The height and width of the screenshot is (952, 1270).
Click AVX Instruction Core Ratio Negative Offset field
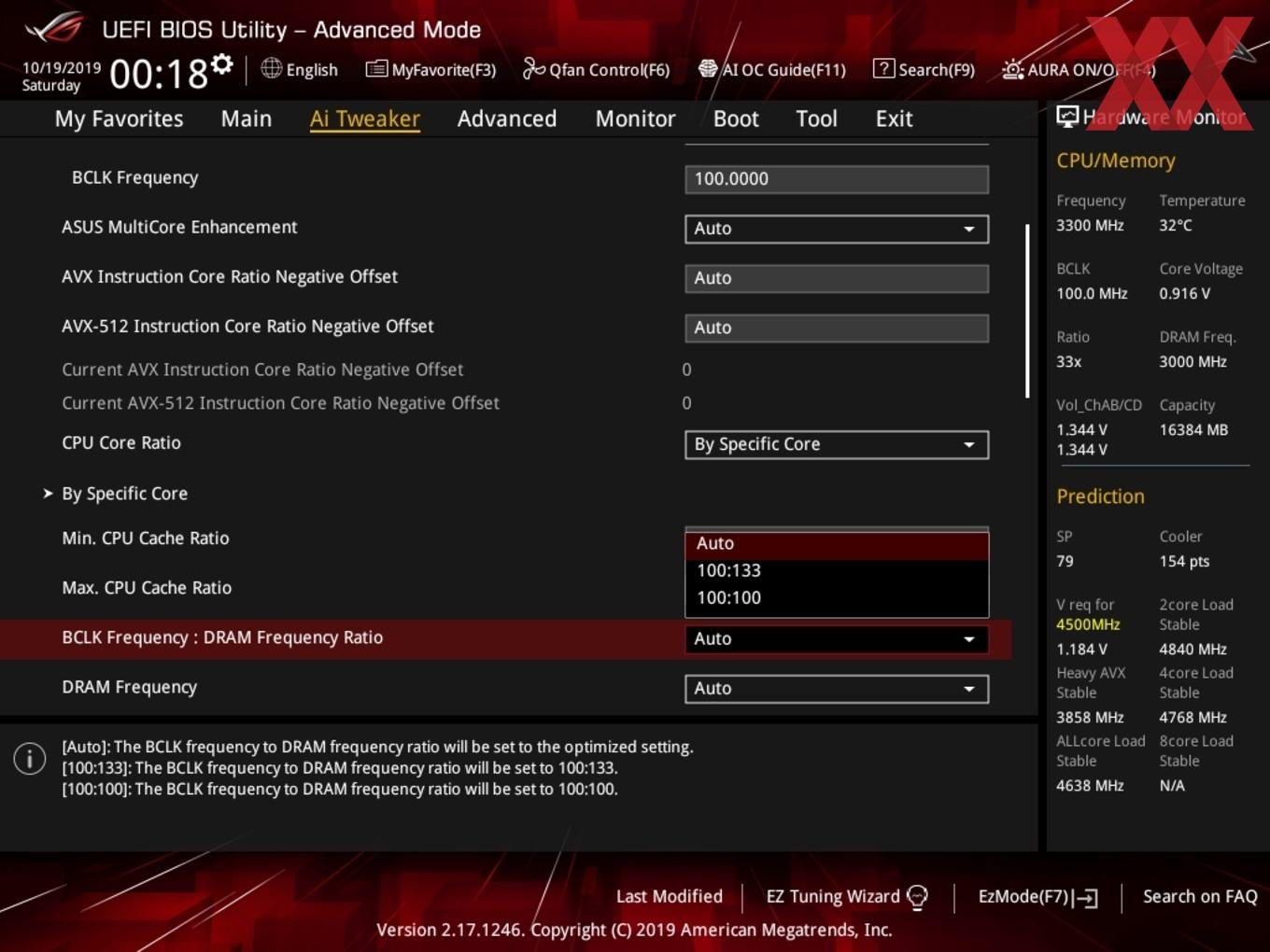click(837, 278)
